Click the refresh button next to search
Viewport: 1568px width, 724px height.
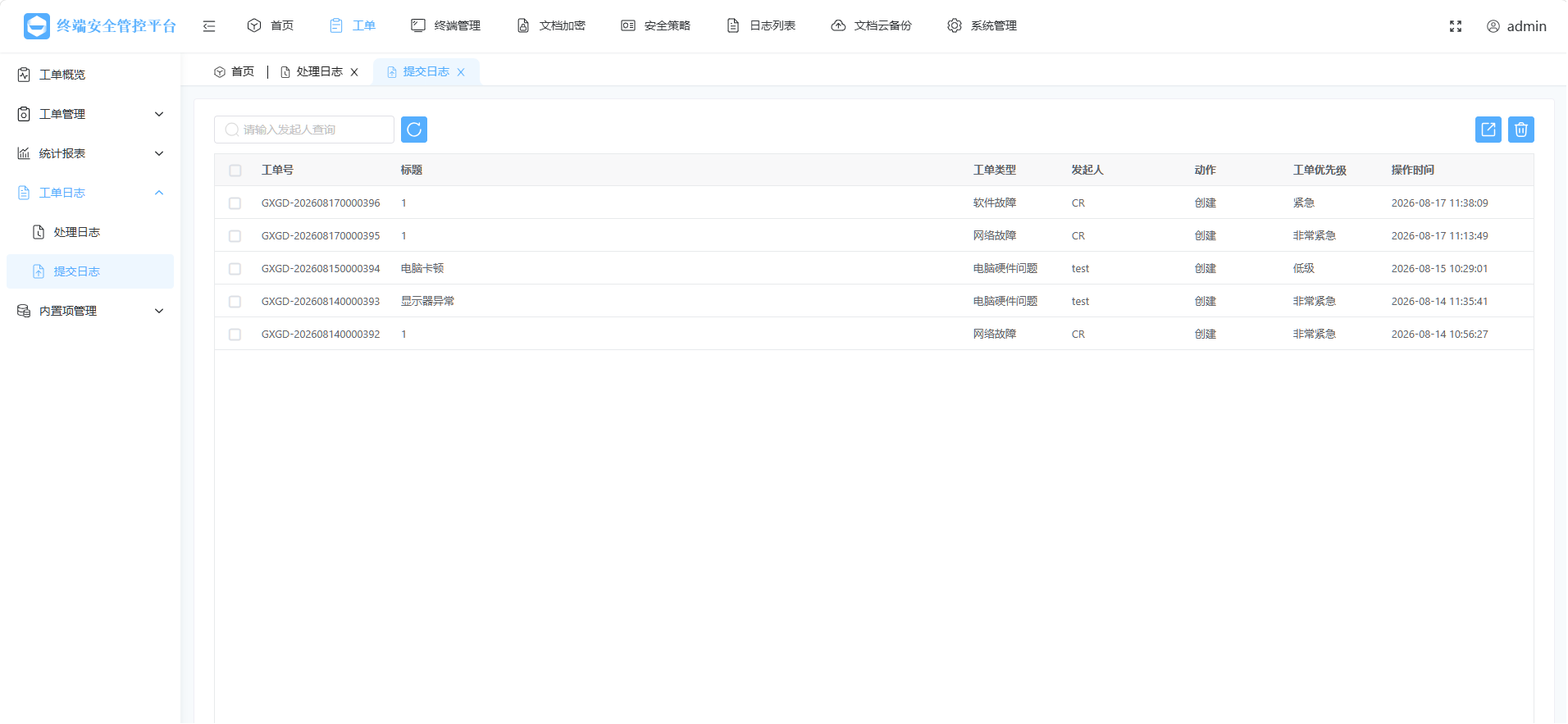[x=414, y=130]
